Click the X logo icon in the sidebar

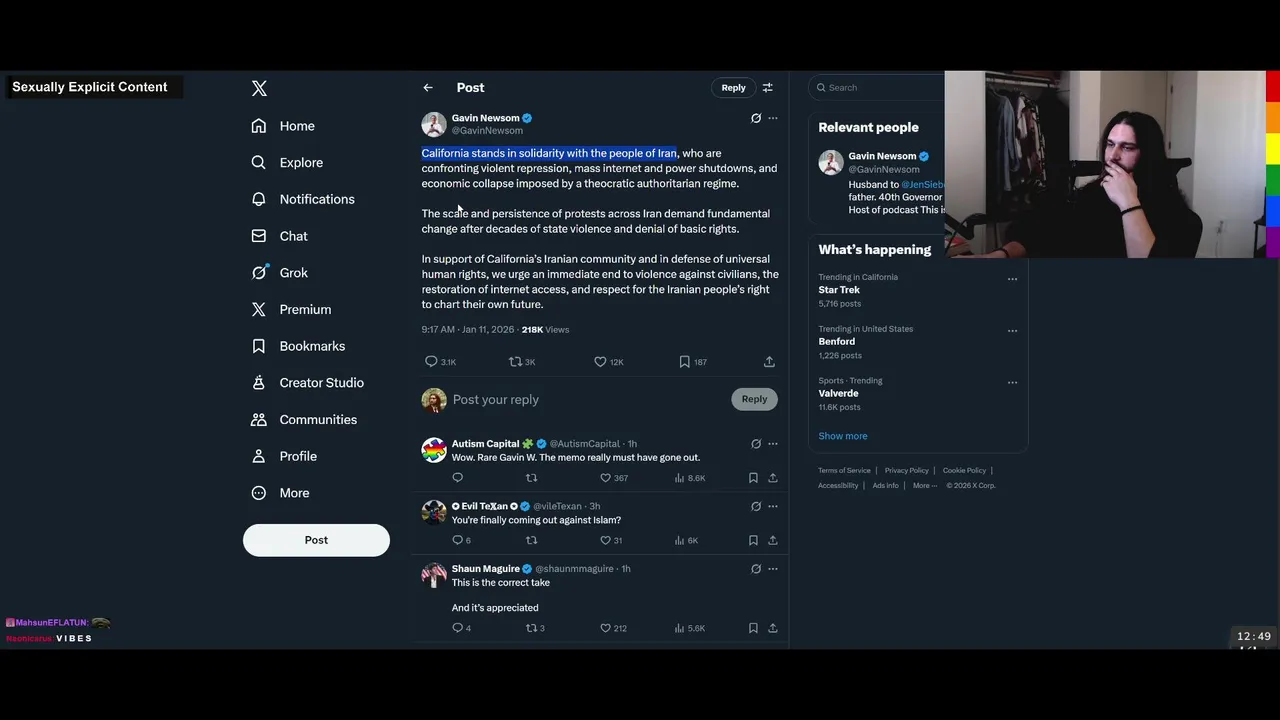coord(259,88)
